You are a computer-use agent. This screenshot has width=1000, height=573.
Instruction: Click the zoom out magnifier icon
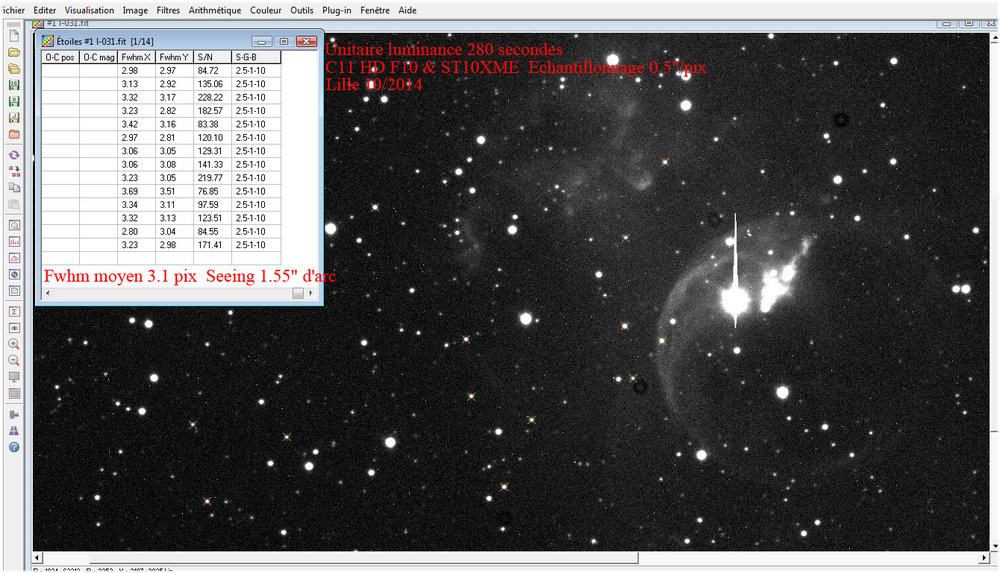pyautogui.click(x=14, y=361)
